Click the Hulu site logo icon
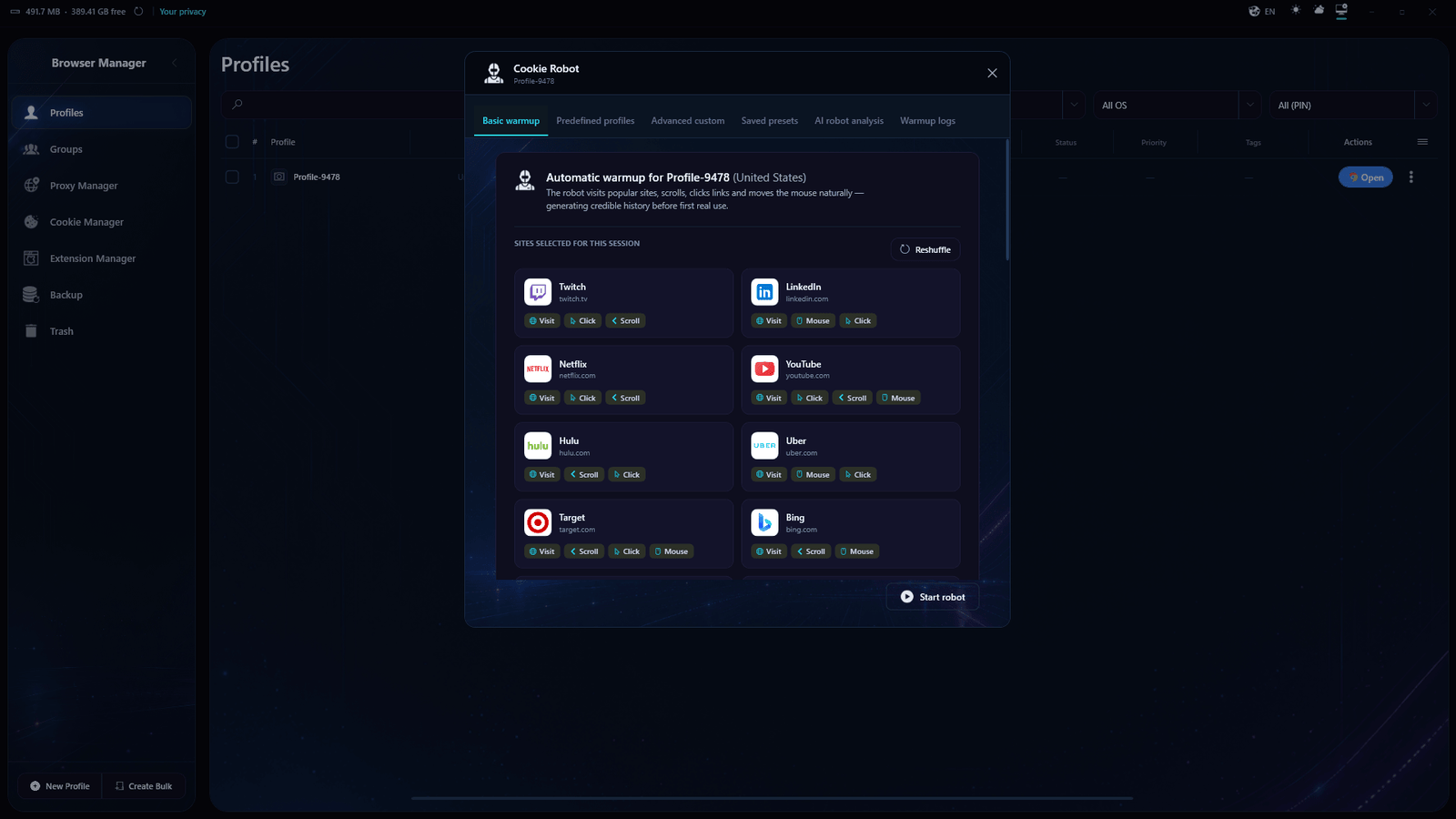1456x819 pixels. click(538, 446)
